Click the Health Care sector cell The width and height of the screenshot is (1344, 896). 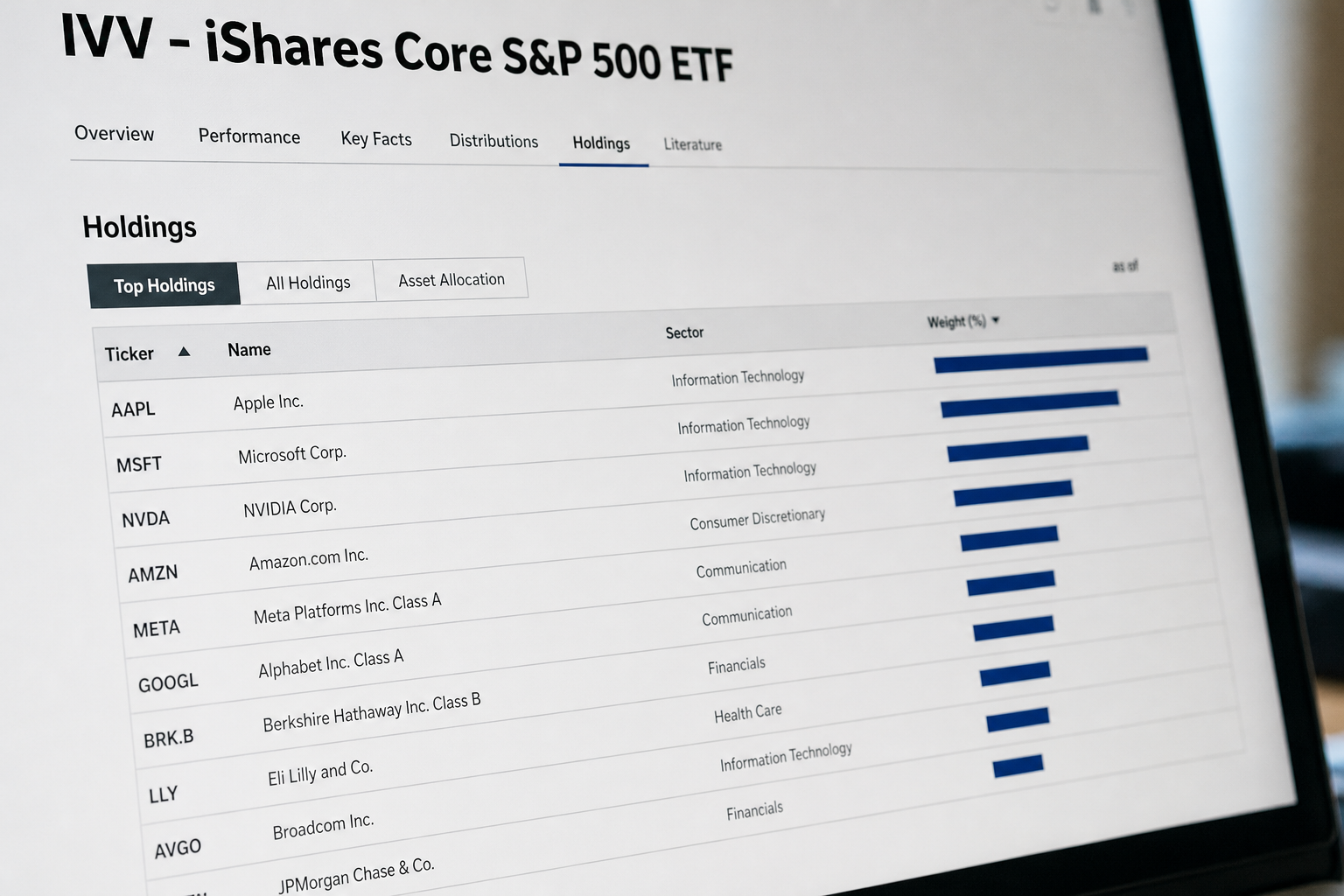(748, 713)
